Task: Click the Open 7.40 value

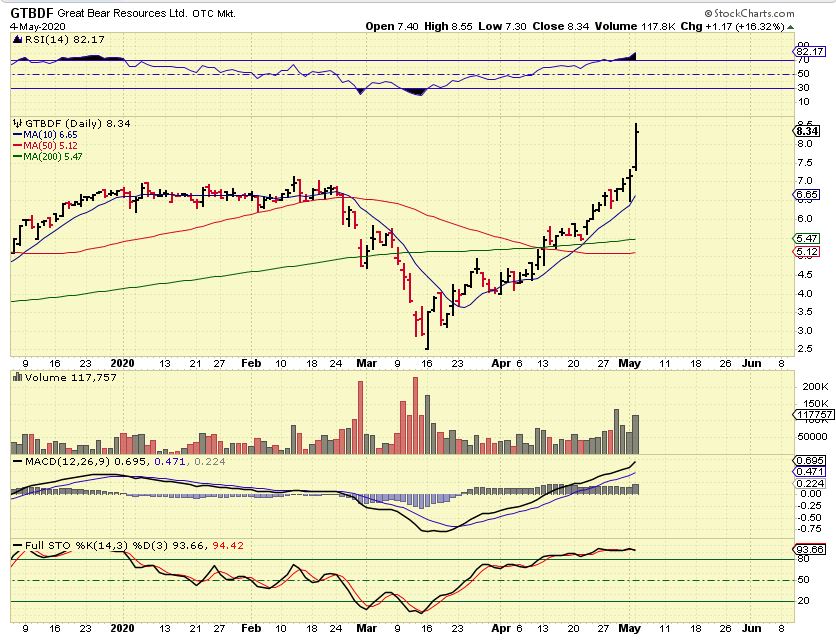Action: [392, 26]
